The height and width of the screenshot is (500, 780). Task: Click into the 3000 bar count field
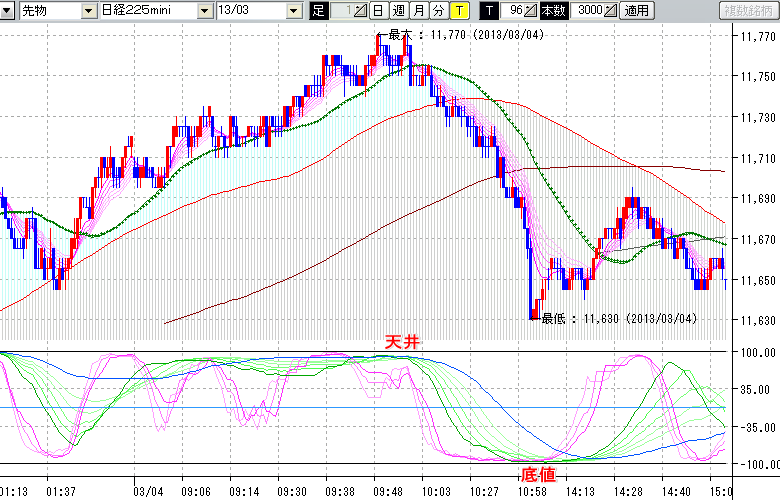tap(585, 11)
